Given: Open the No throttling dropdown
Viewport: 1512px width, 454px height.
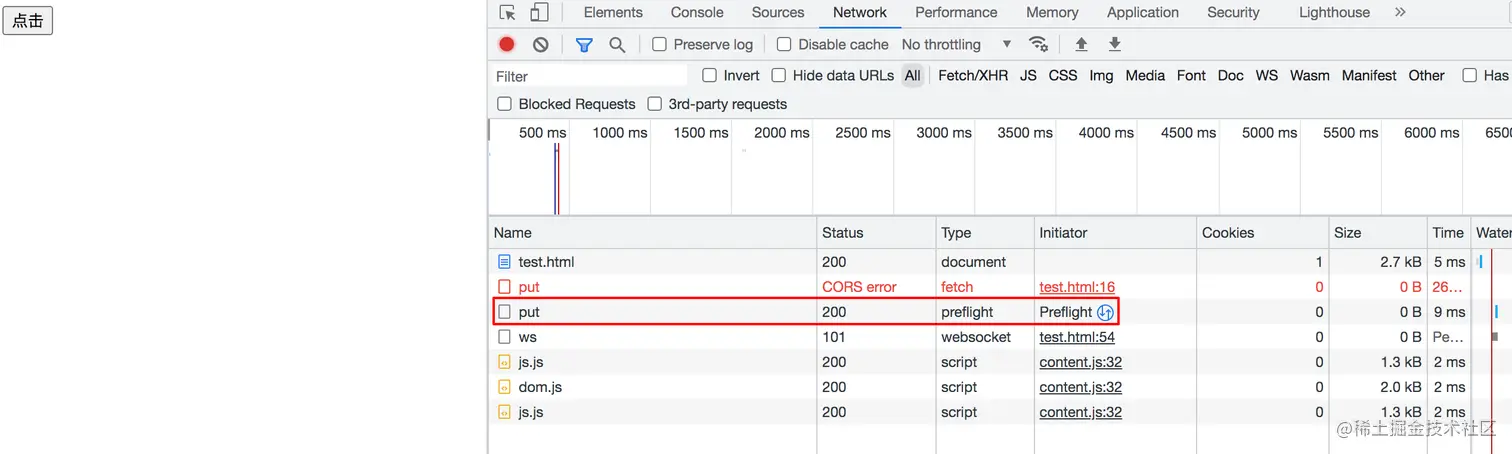Looking at the screenshot, I should 956,44.
